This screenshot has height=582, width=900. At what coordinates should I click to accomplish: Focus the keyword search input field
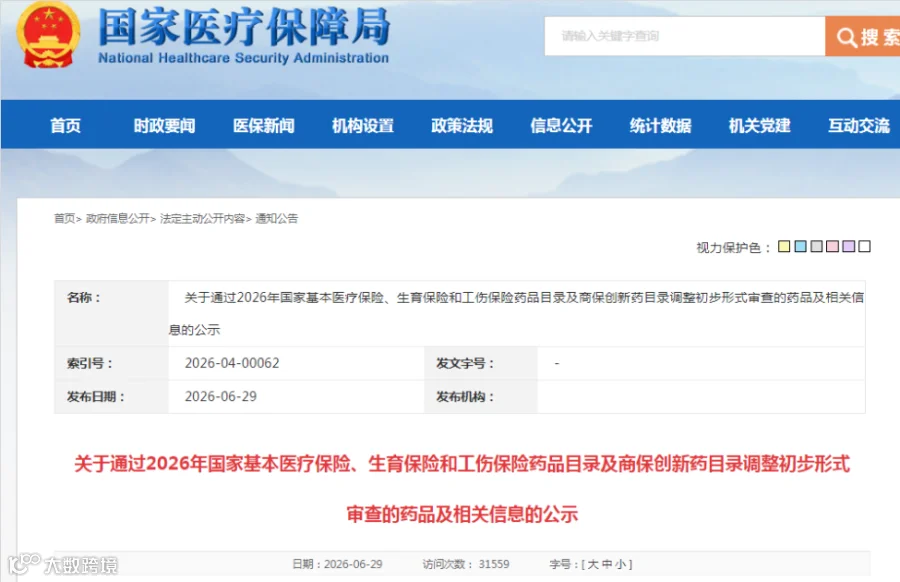pyautogui.click(x=685, y=36)
